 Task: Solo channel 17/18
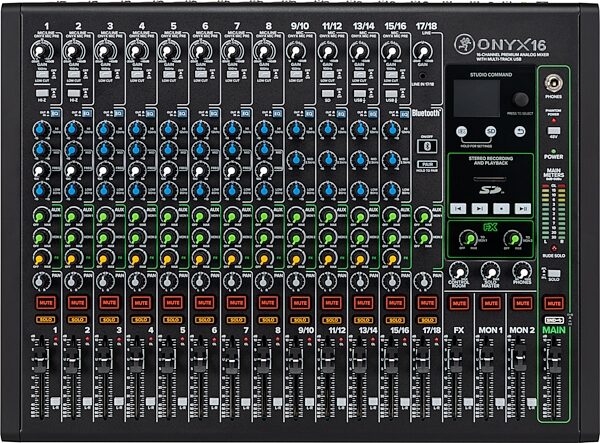click(x=427, y=319)
